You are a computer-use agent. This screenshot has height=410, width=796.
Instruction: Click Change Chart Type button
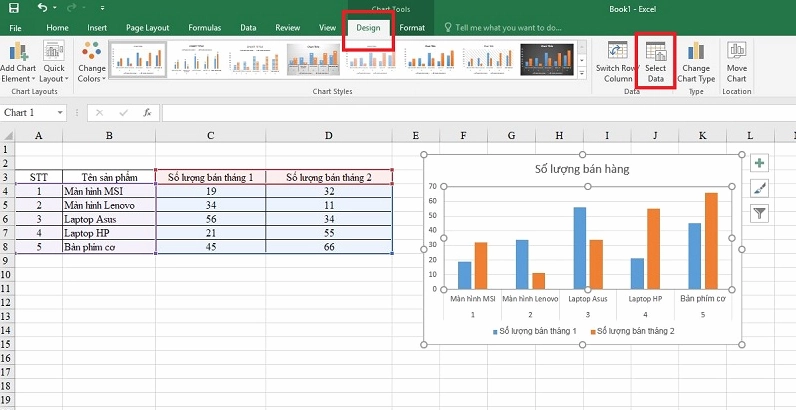pyautogui.click(x=696, y=62)
